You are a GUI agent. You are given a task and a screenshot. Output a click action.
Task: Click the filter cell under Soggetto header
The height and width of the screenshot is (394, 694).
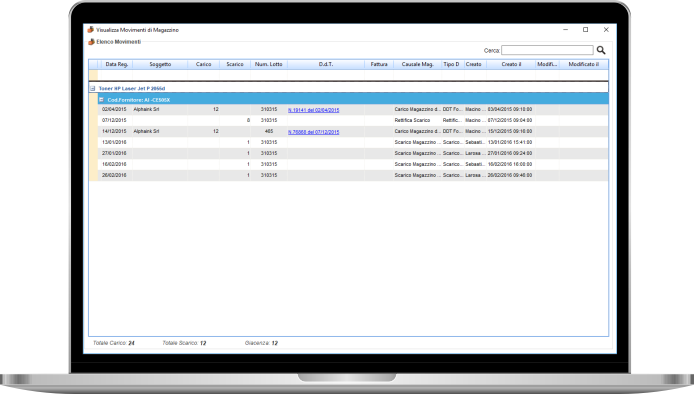(x=160, y=74)
